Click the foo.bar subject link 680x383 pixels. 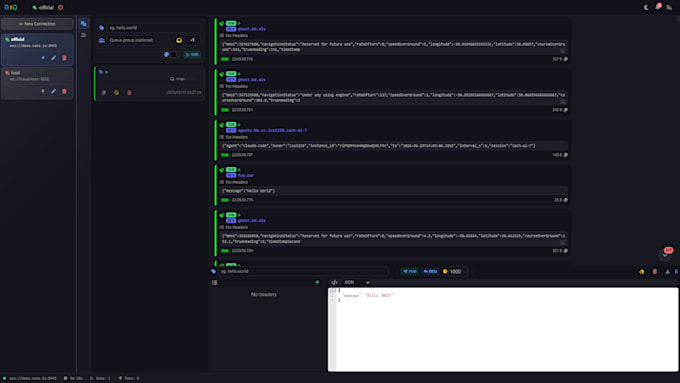pyautogui.click(x=246, y=176)
